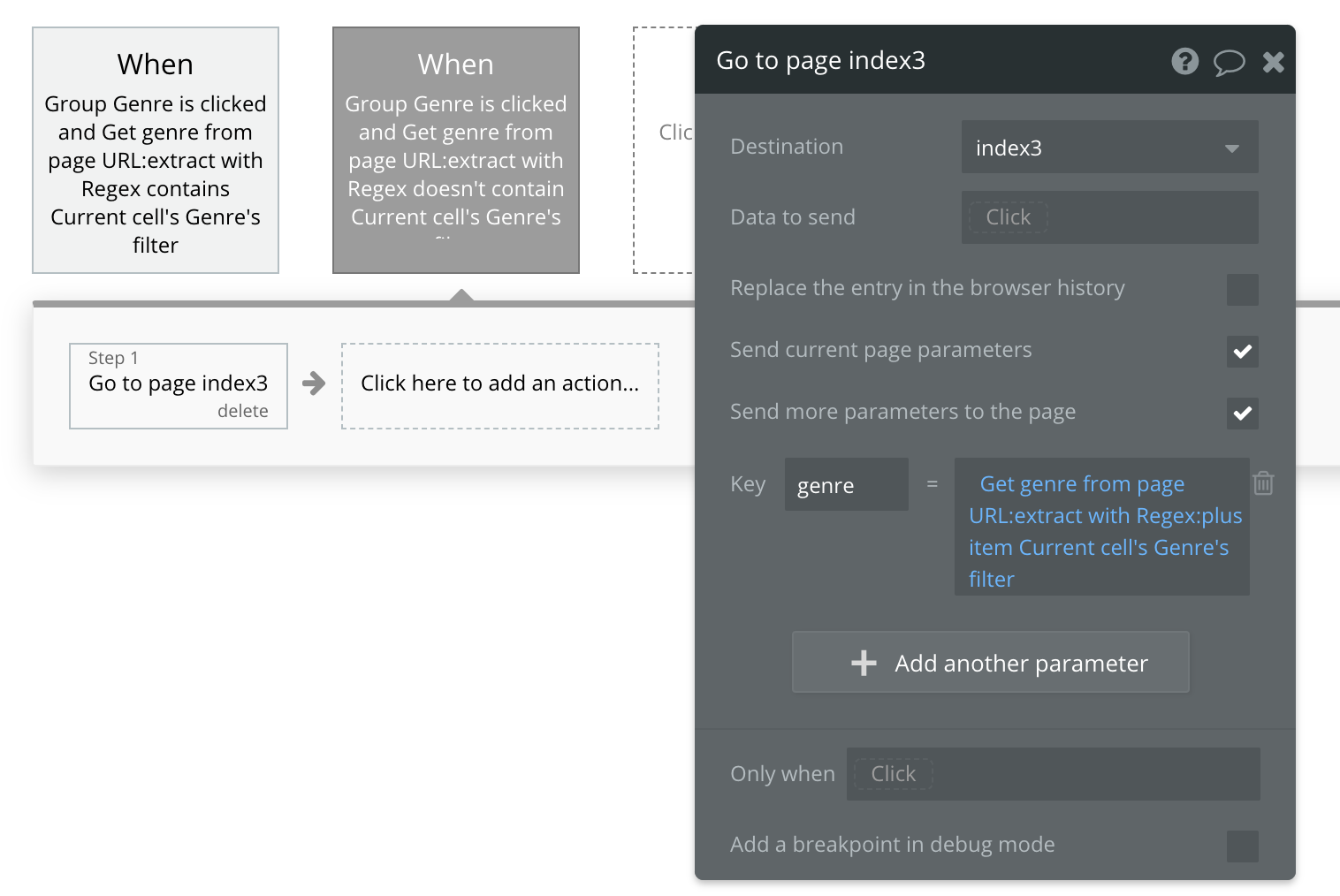Enable Add a breakpoint in debug mode
The height and width of the screenshot is (896, 1340).
[1242, 846]
